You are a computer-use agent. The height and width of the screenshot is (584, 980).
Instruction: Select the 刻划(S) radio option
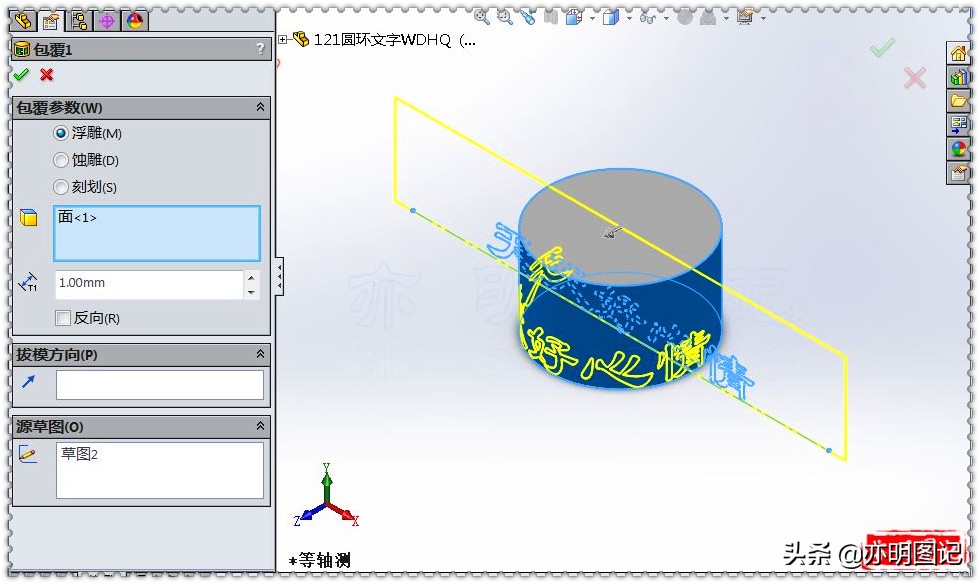(62, 187)
